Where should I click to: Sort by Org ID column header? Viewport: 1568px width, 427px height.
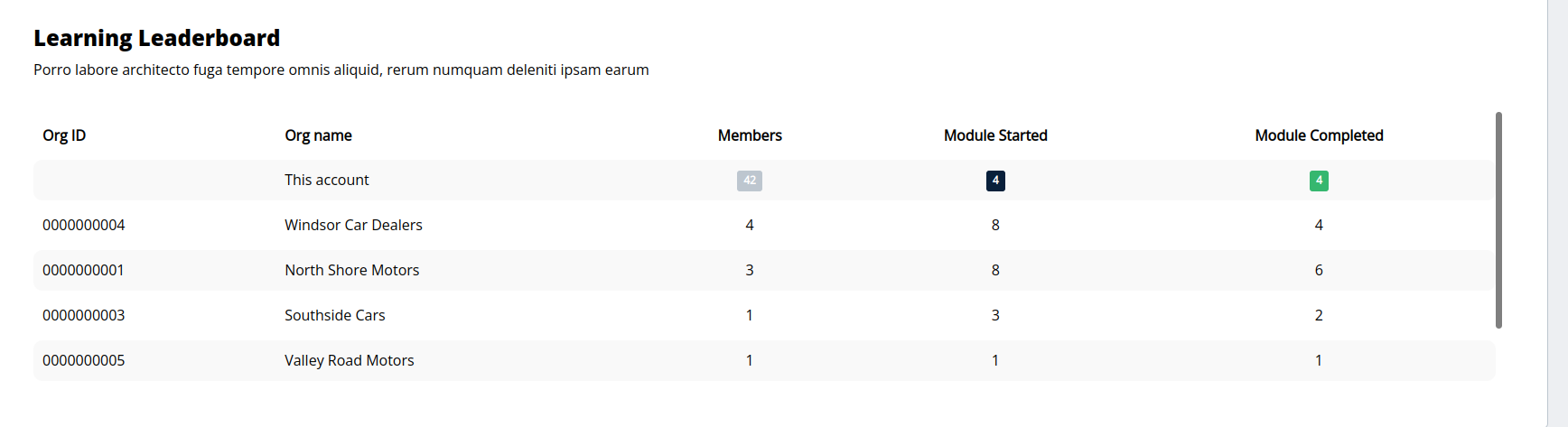[64, 135]
